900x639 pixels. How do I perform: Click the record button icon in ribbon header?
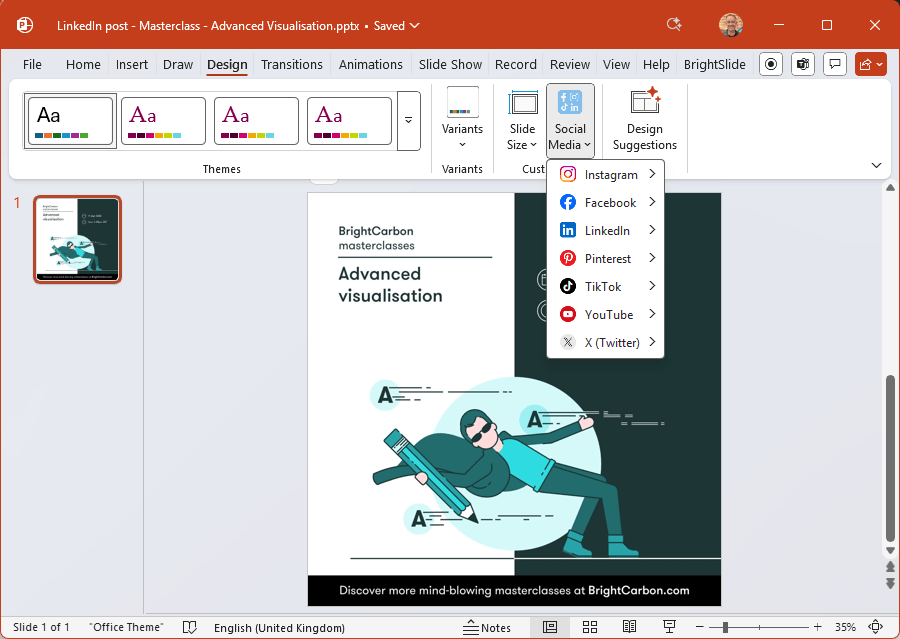771,64
